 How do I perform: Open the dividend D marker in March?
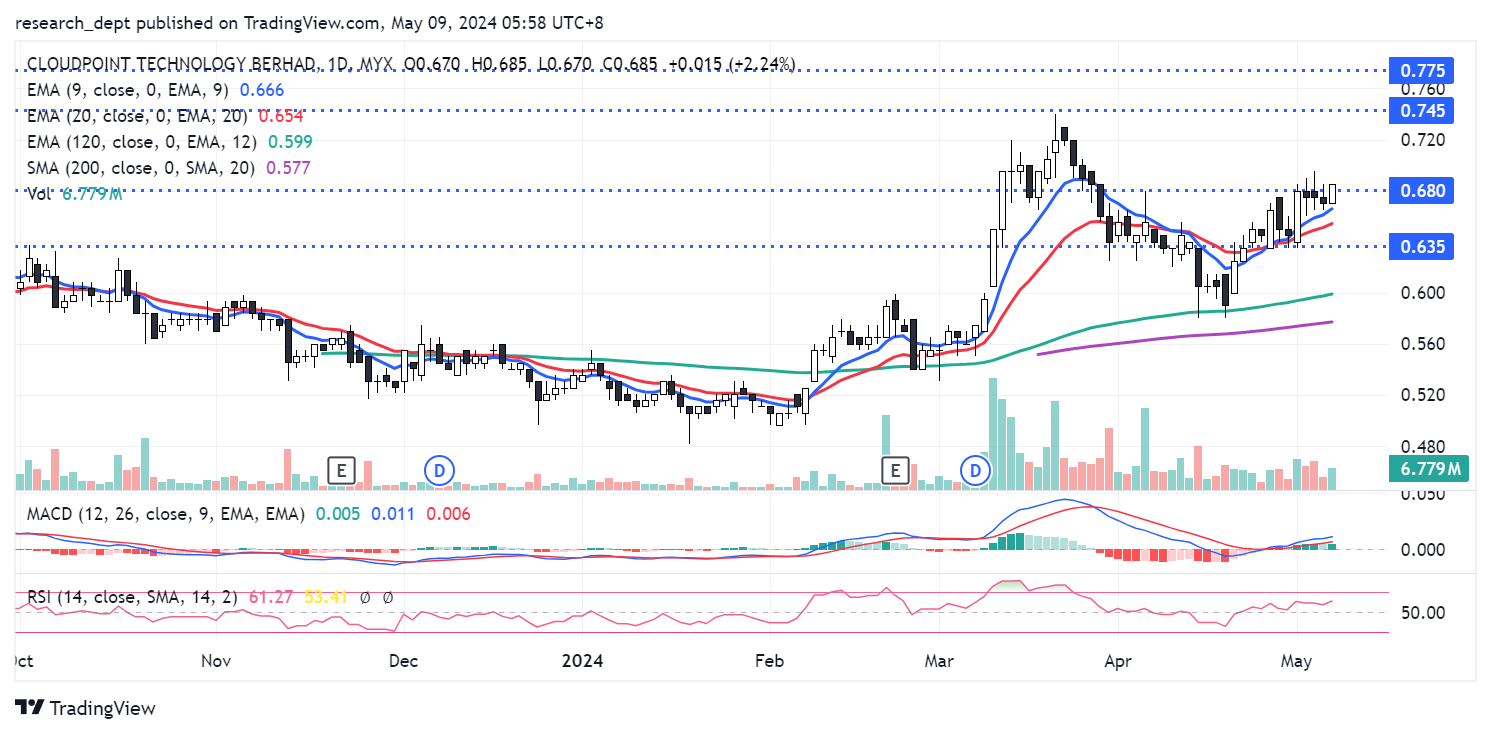975,469
